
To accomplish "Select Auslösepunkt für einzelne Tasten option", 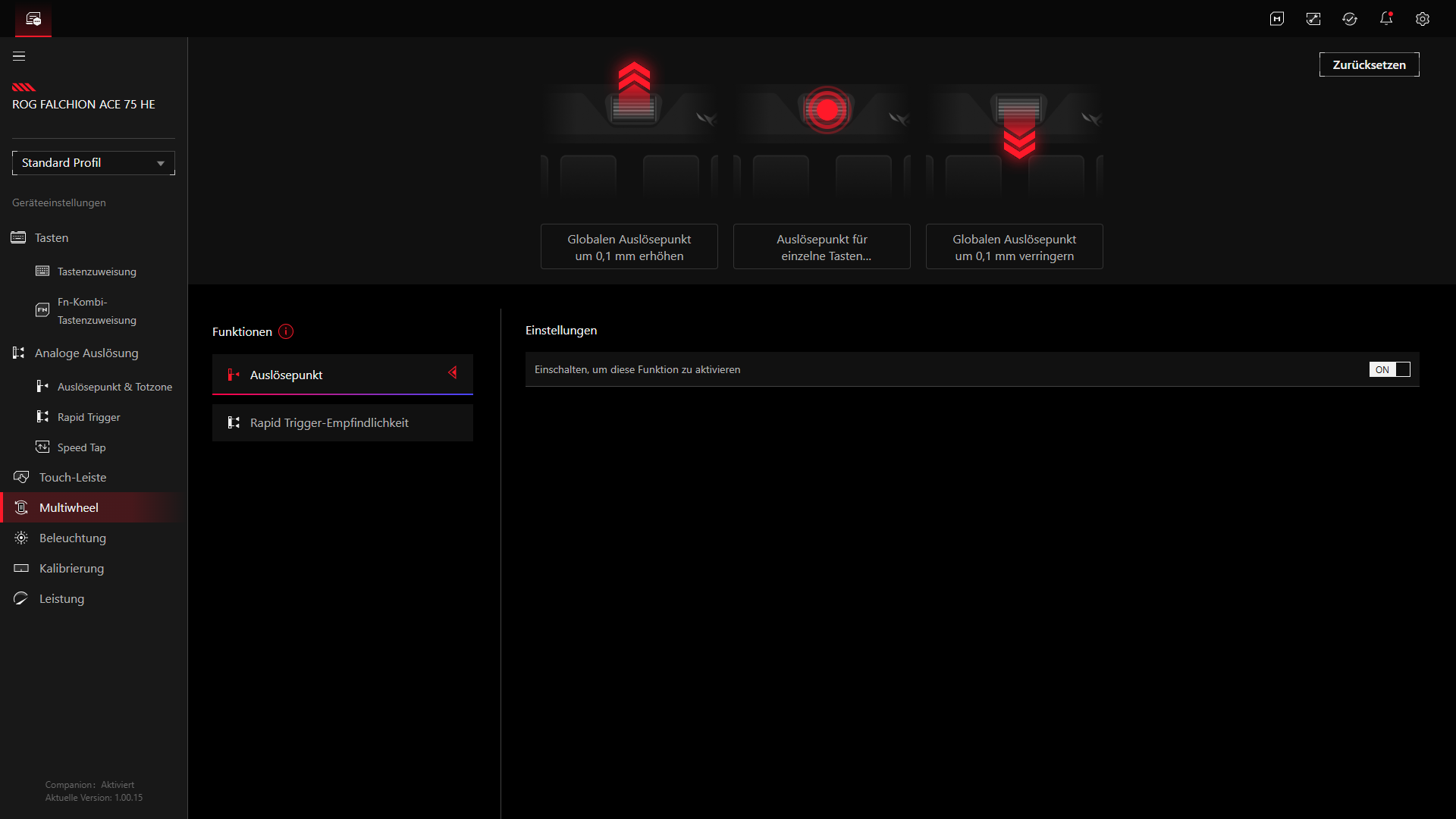I will 822,247.
